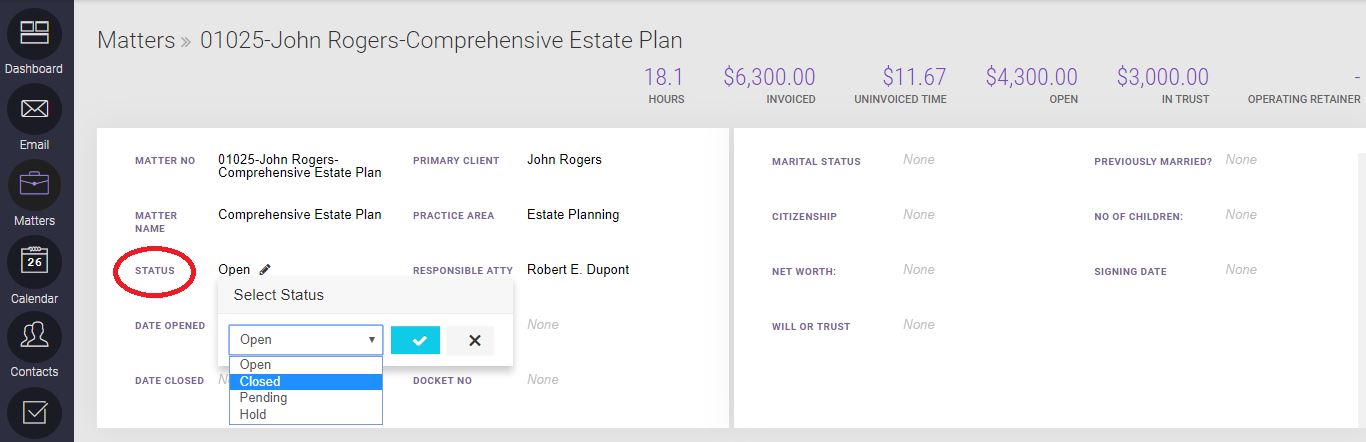Open the Matters briefcase icon

coord(34,186)
